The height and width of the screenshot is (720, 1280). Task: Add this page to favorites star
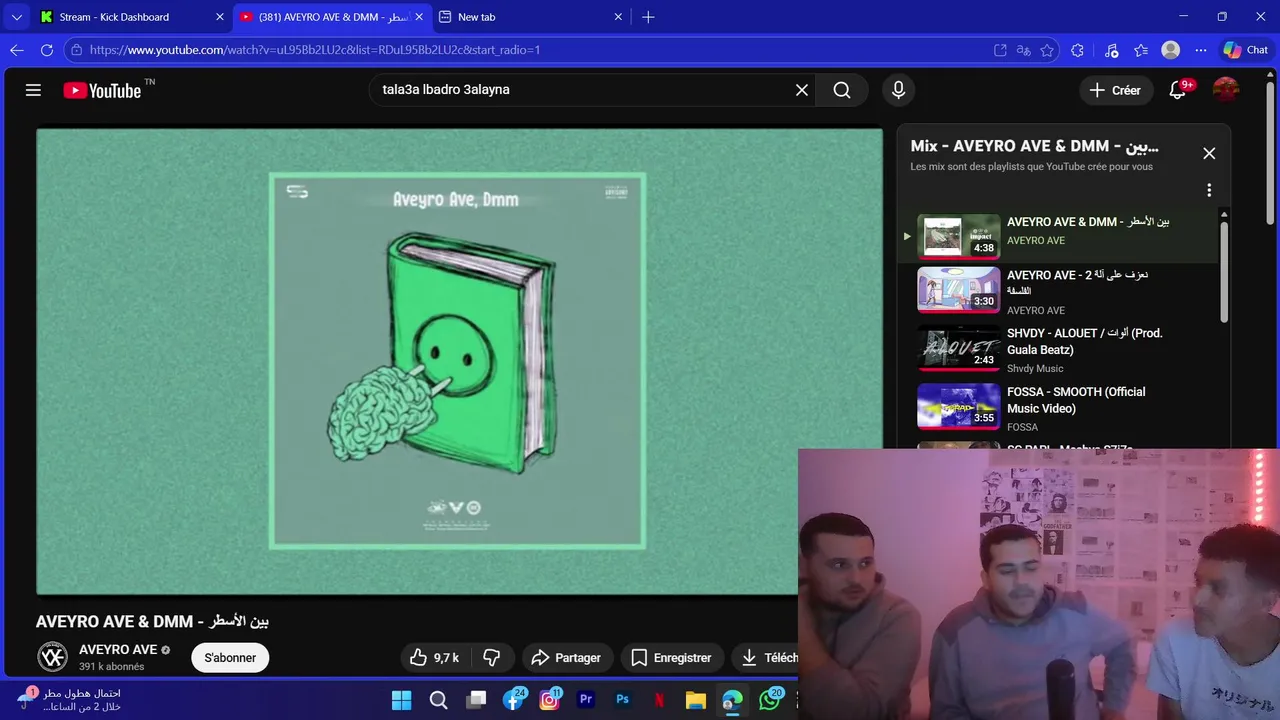[1047, 50]
